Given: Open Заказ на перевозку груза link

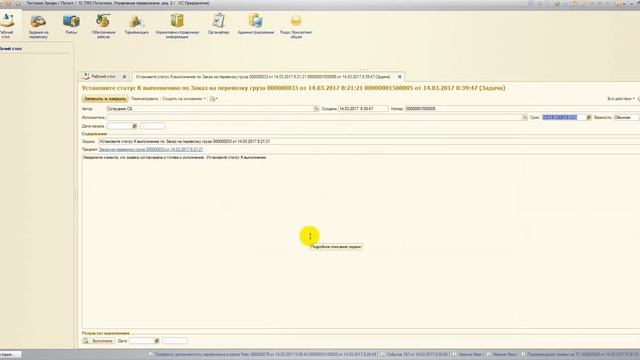Looking at the screenshot, I should (x=151, y=149).
